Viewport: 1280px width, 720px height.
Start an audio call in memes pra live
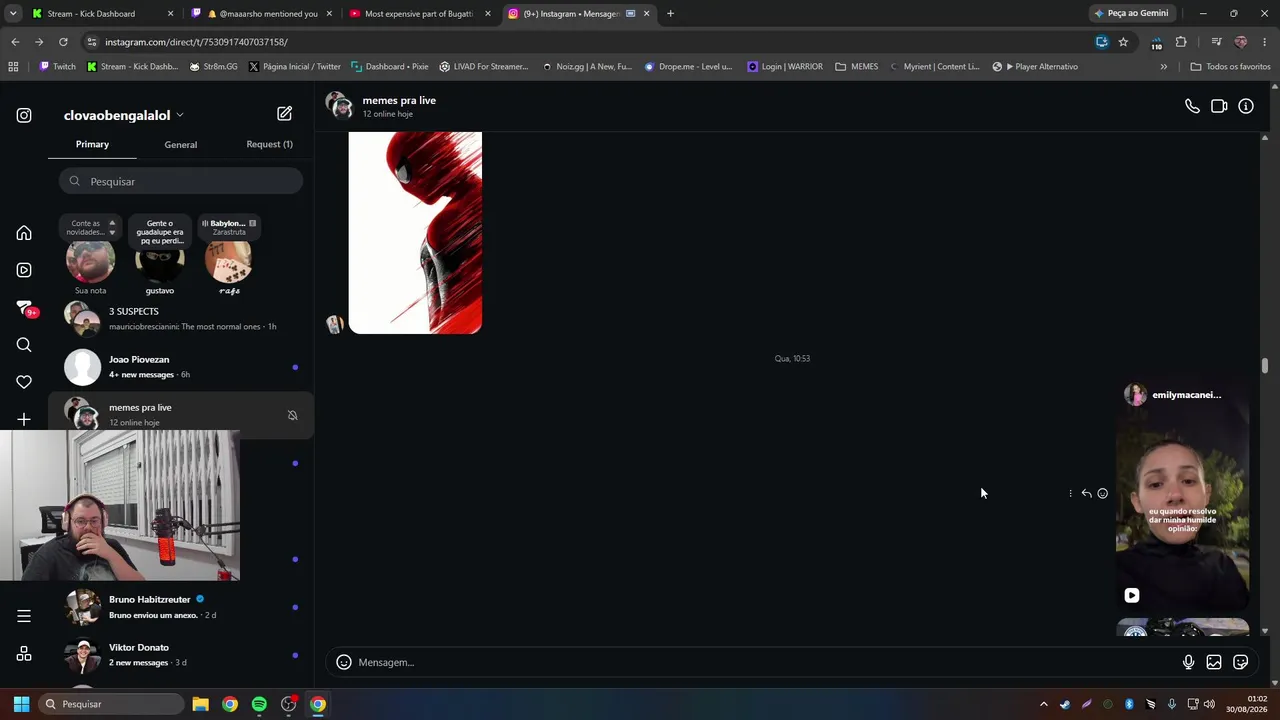pos(1192,106)
